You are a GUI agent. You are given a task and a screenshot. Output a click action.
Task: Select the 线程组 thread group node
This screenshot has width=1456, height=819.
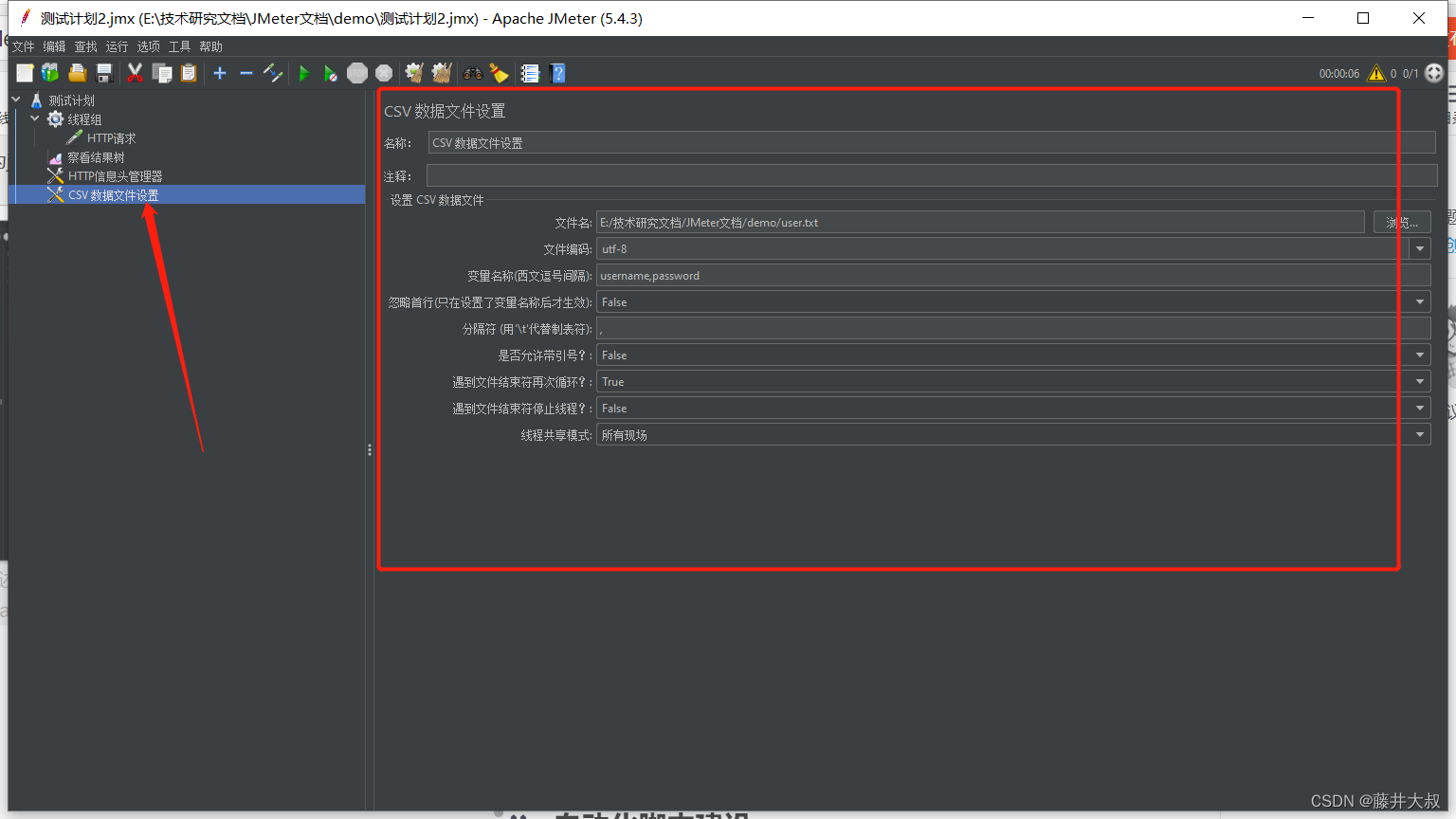(x=84, y=119)
